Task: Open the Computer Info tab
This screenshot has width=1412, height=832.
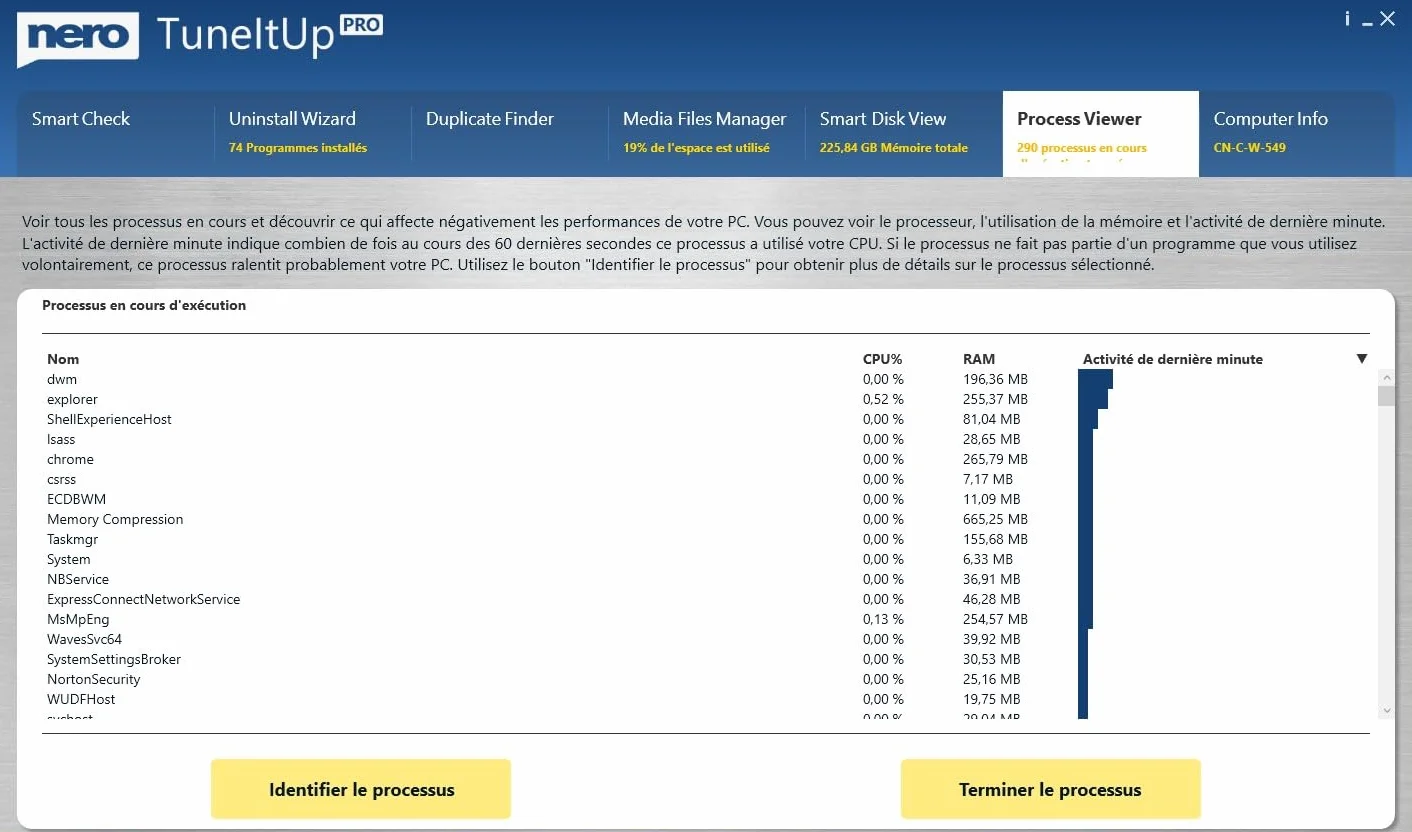Action: [x=1297, y=134]
